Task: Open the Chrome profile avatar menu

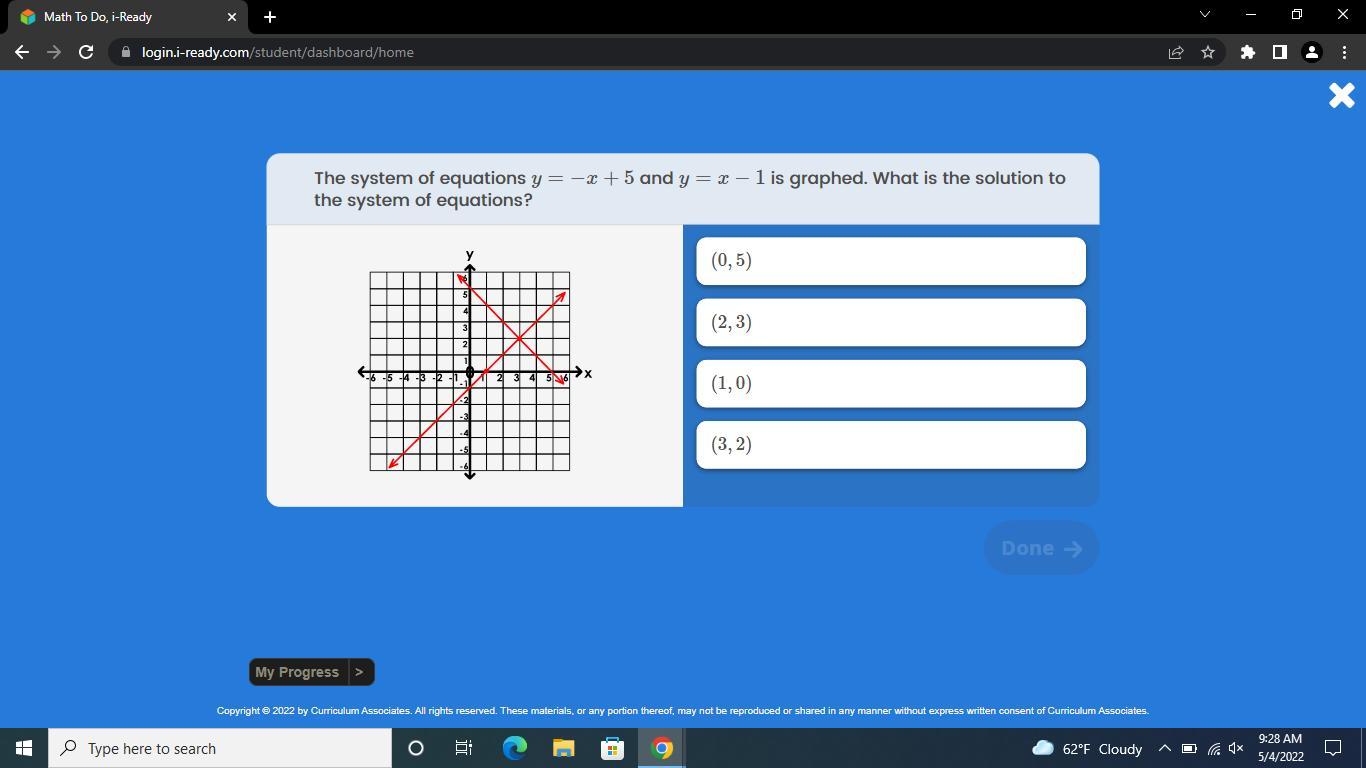Action: [1312, 52]
